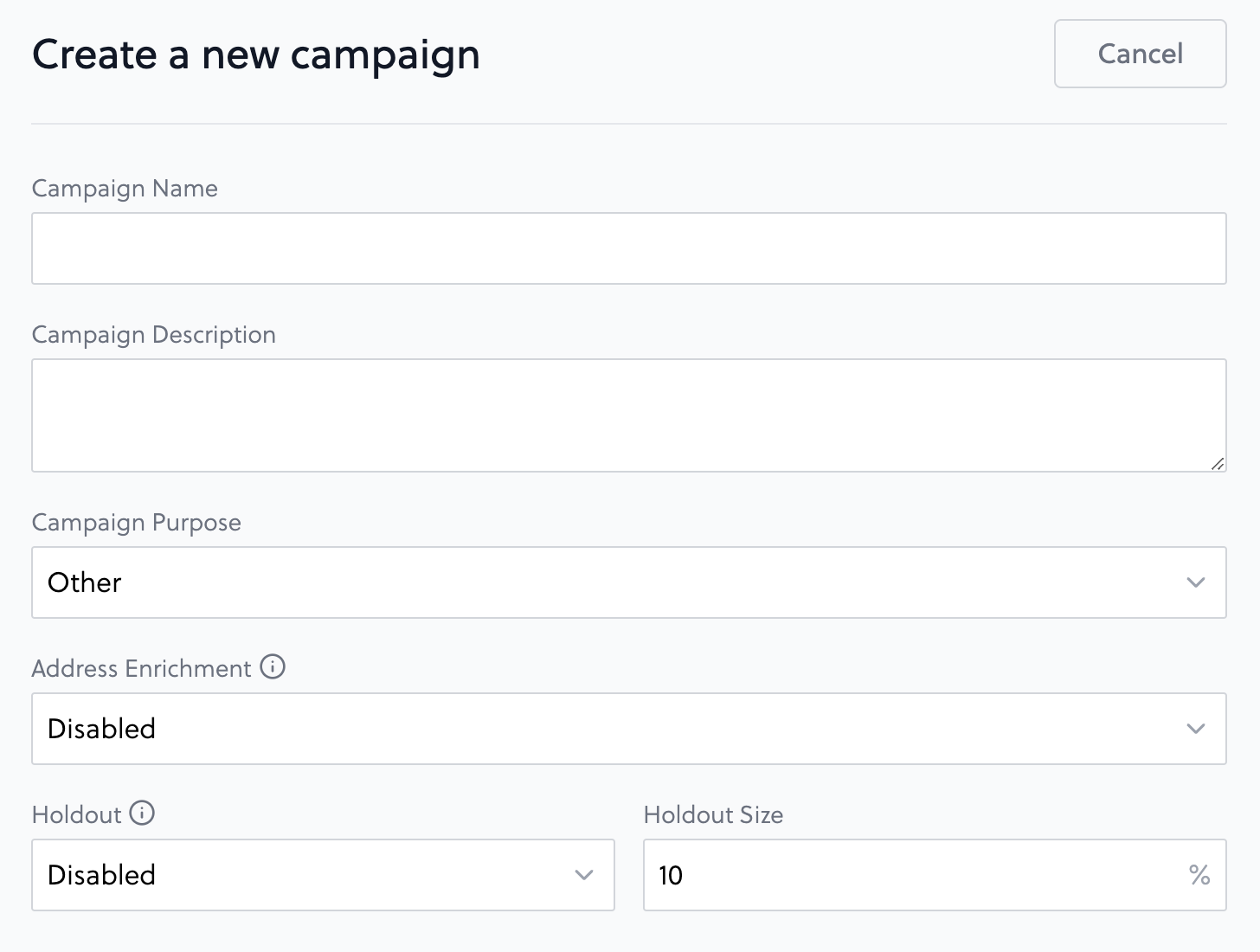Click the chevron arrow in Campaign Purpose field
The image size is (1260, 952).
(x=1196, y=582)
